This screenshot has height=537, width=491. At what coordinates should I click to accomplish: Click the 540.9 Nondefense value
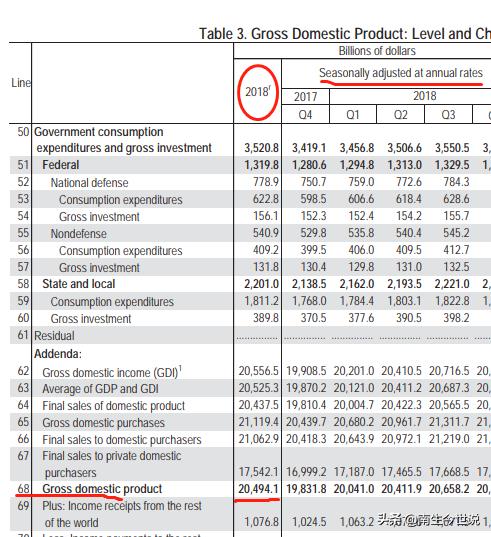(x=266, y=233)
